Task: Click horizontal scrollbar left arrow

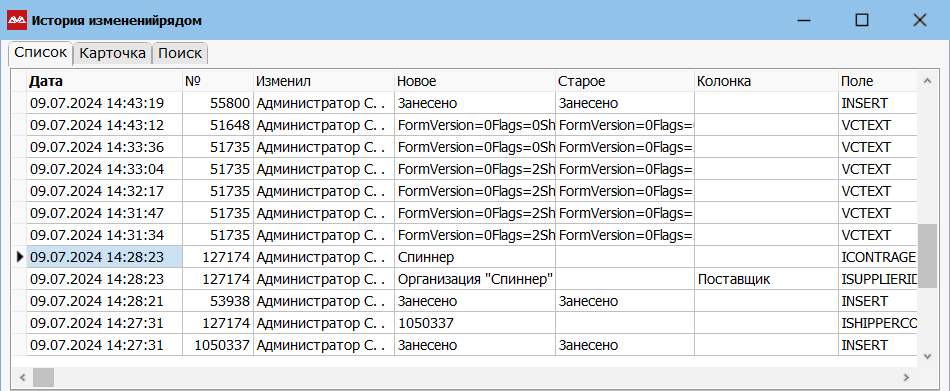Action: 22,378
